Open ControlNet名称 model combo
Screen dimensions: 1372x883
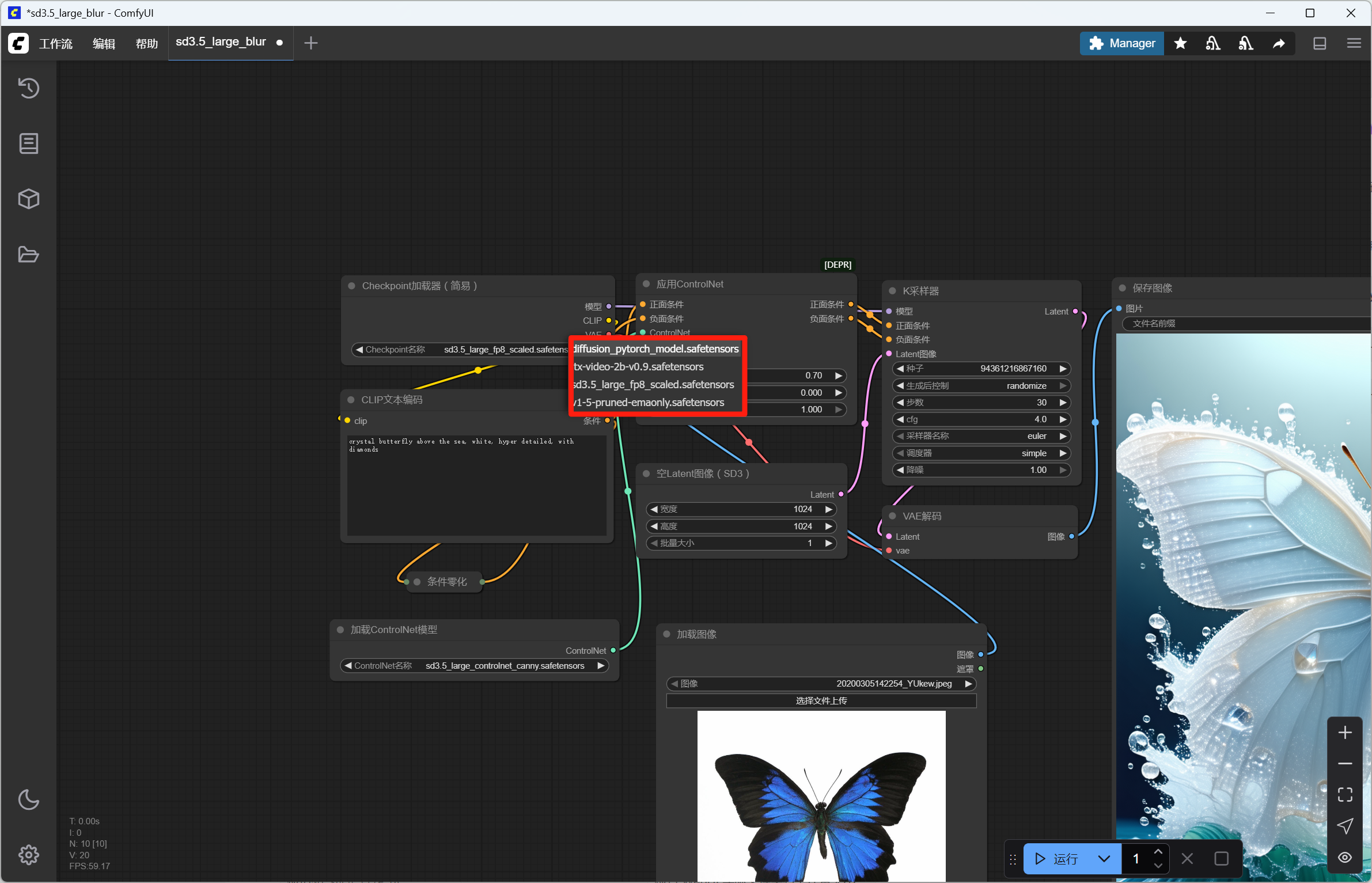point(475,666)
